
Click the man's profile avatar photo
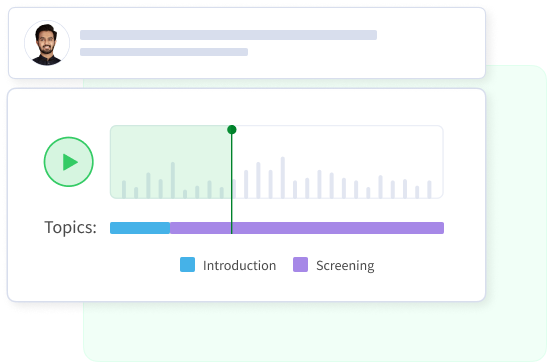[47, 43]
